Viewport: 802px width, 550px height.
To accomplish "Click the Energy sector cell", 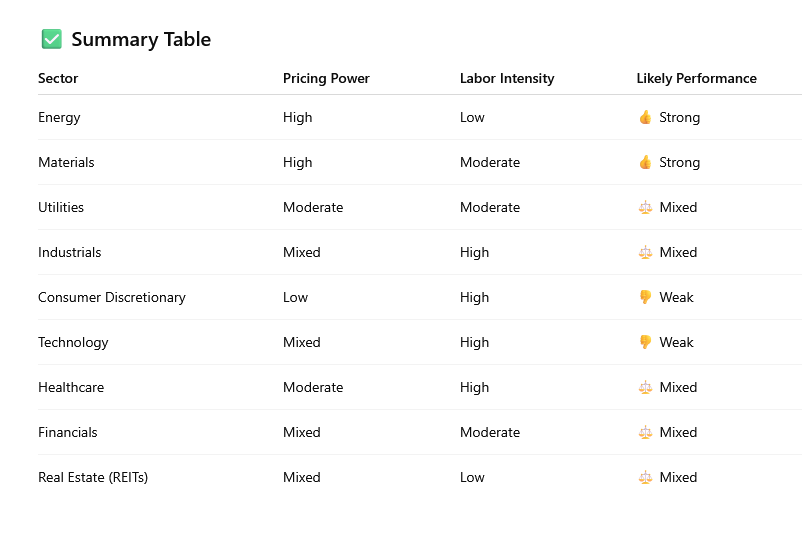I will coord(59,118).
